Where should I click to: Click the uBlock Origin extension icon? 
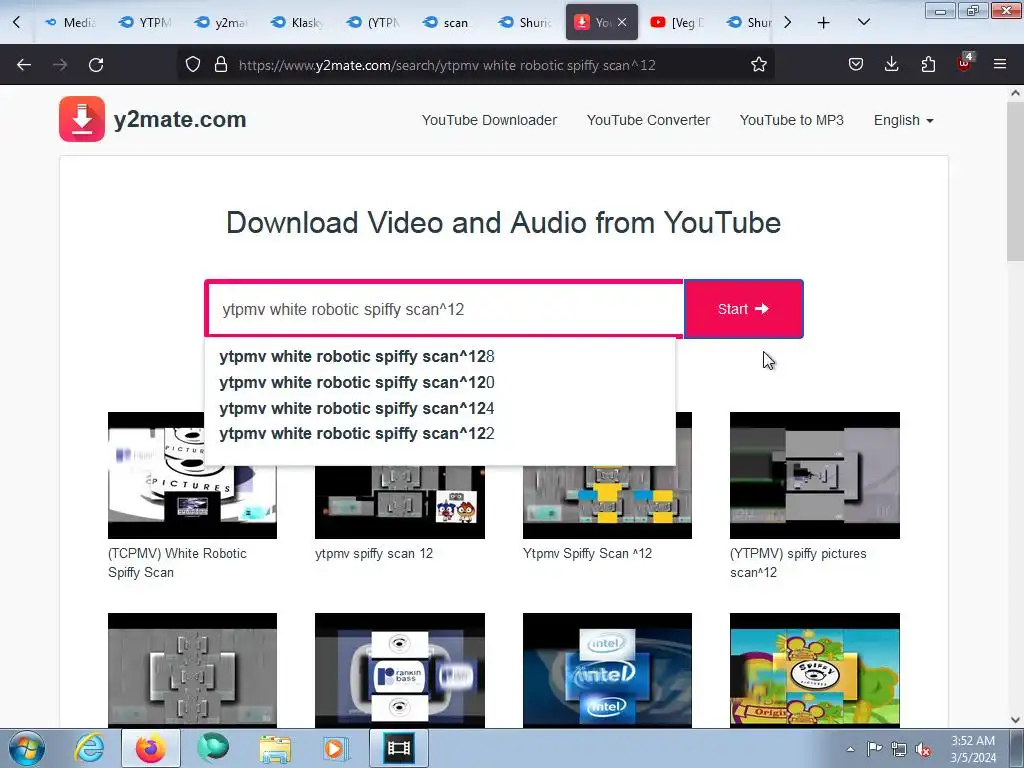(965, 63)
